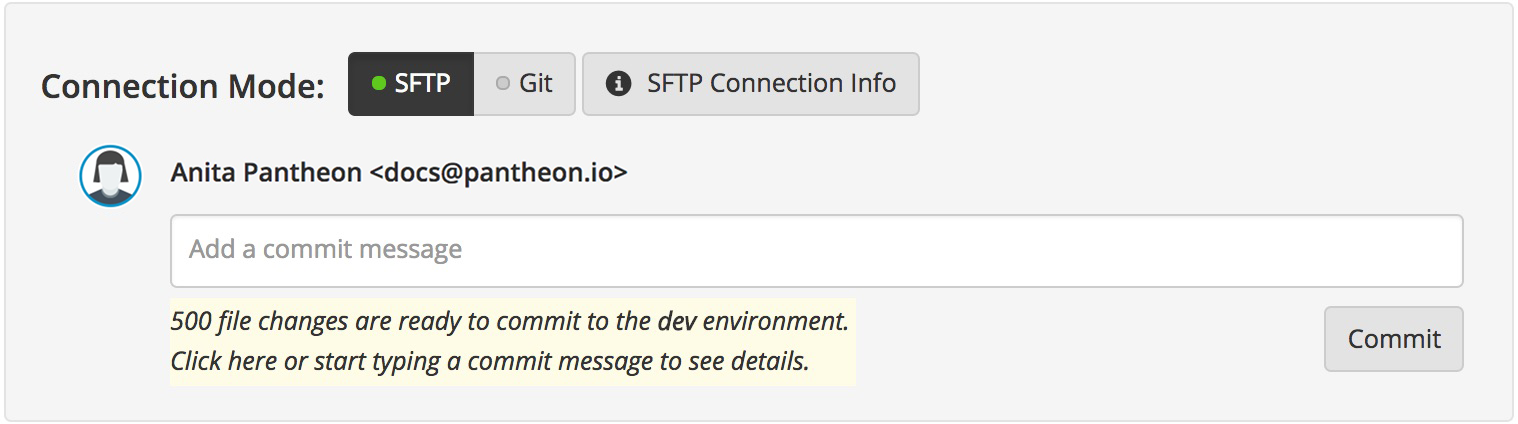The height and width of the screenshot is (424, 1518).
Task: Click Anita Pantheon's avatar icon
Action: [110, 177]
